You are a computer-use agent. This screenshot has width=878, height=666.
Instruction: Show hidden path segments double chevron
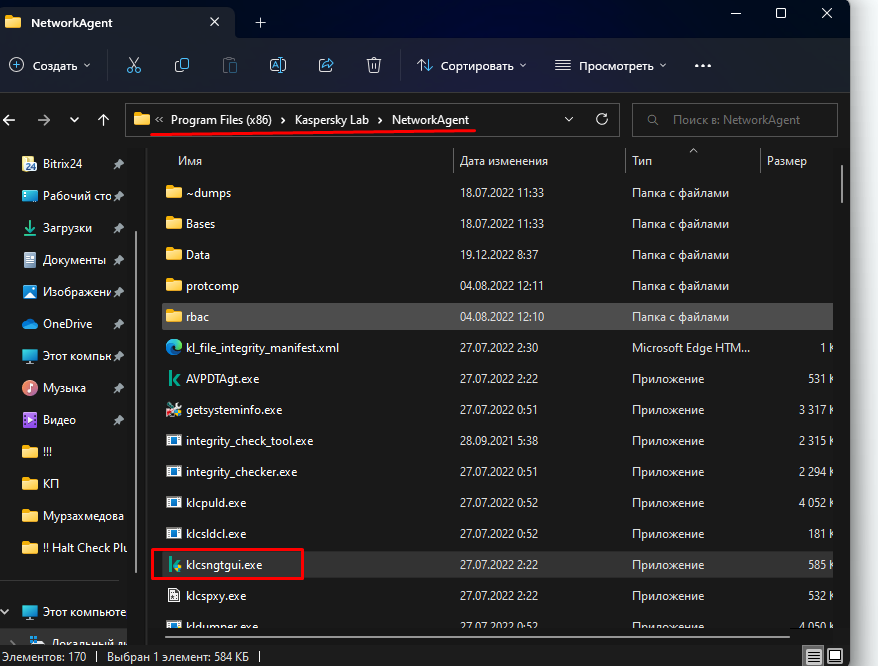(x=160, y=119)
